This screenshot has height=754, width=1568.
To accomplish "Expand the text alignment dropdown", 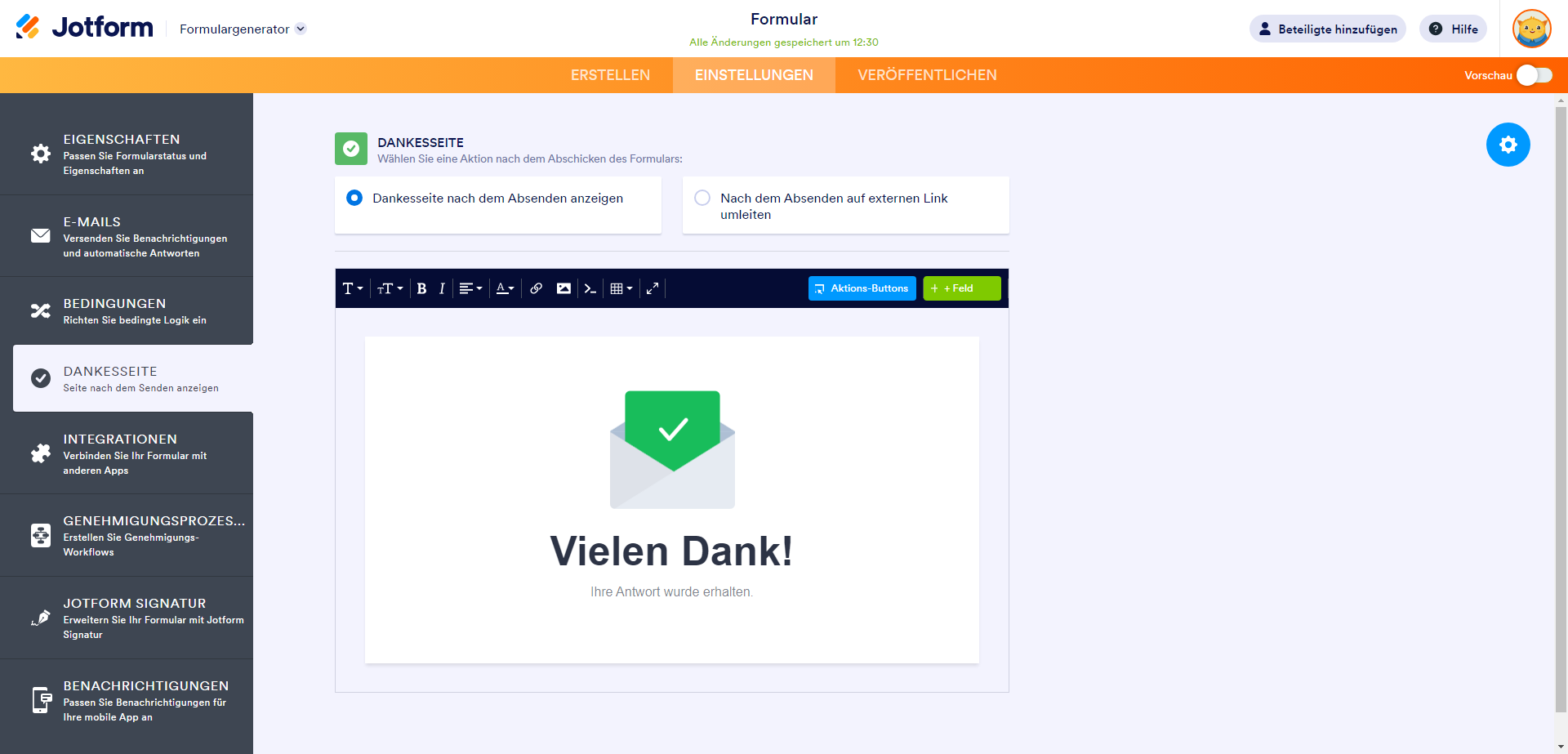I will (470, 288).
